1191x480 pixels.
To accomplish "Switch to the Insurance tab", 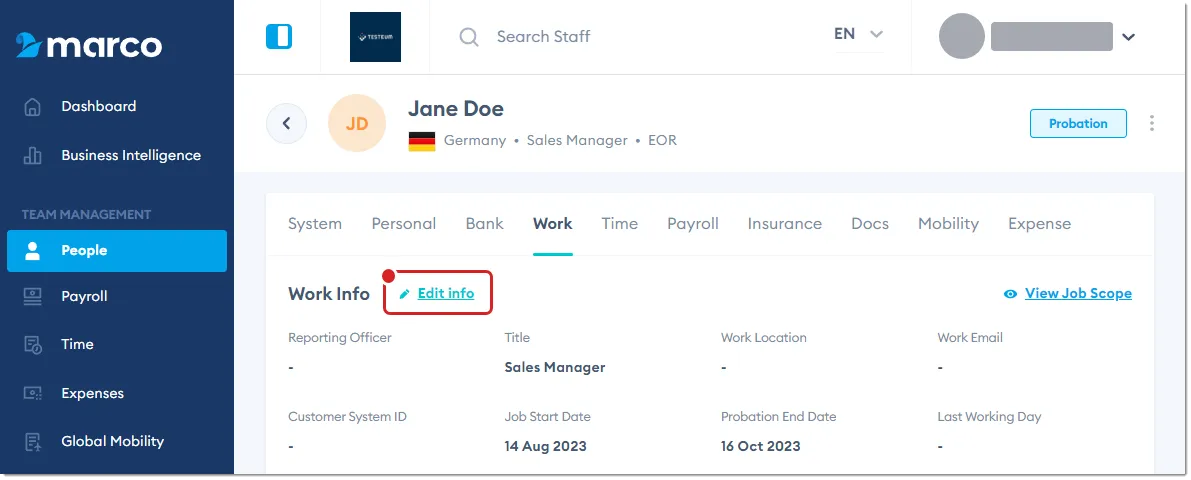I will click(x=785, y=224).
